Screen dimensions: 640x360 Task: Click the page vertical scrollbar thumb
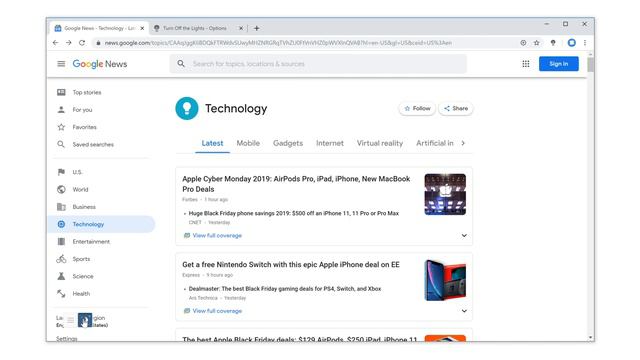tap(591, 65)
